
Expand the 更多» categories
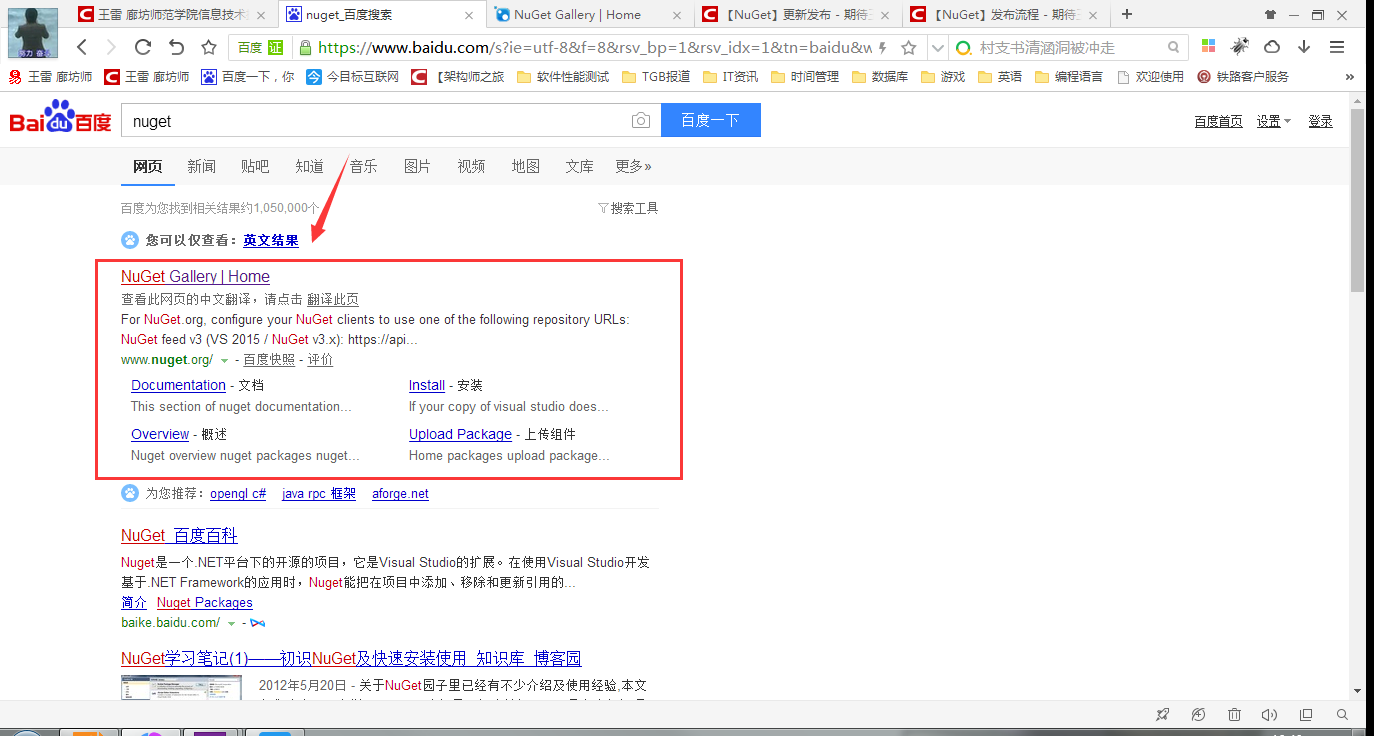click(x=633, y=166)
